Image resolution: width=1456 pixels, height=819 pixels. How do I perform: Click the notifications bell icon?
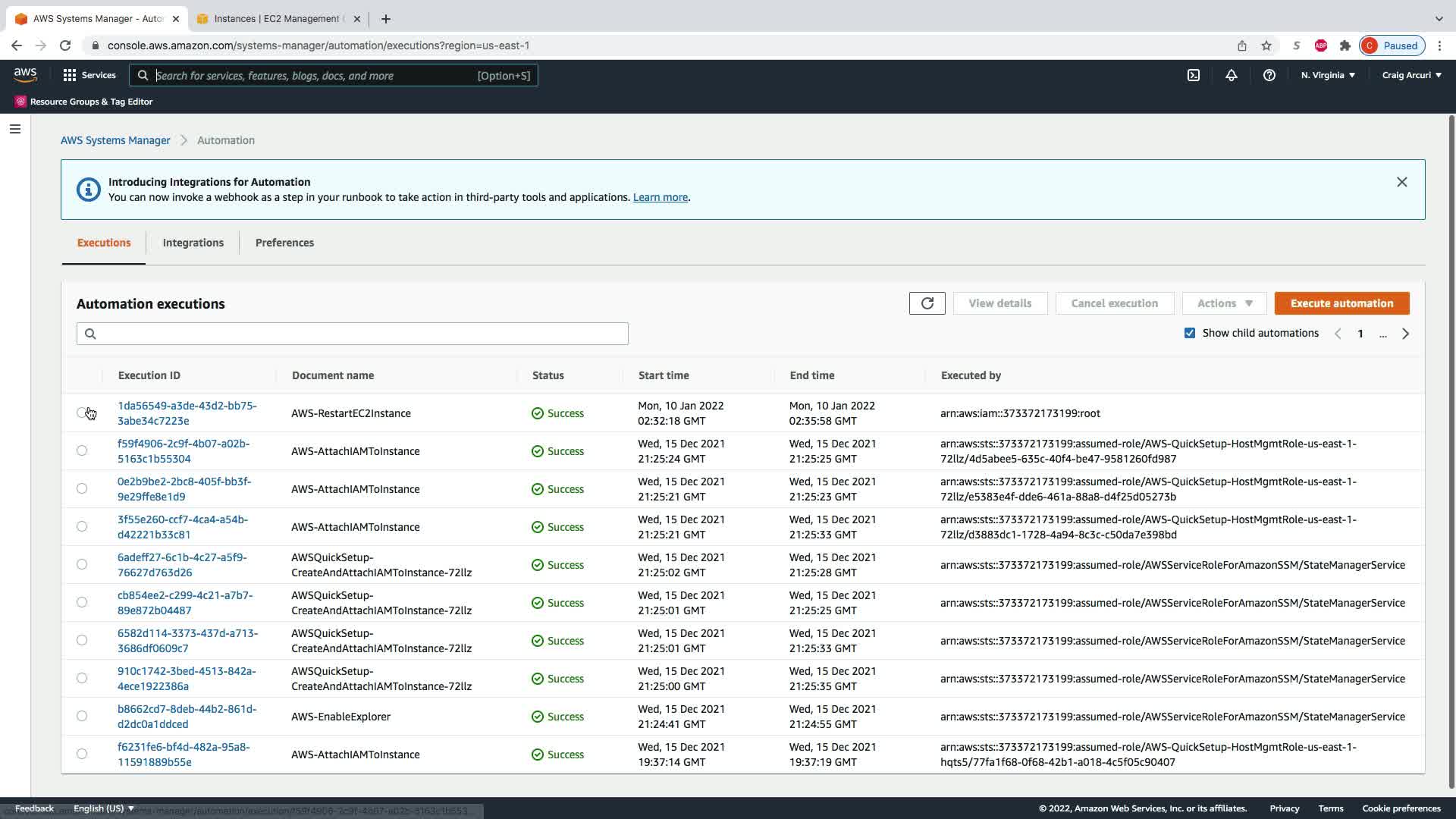click(1231, 75)
